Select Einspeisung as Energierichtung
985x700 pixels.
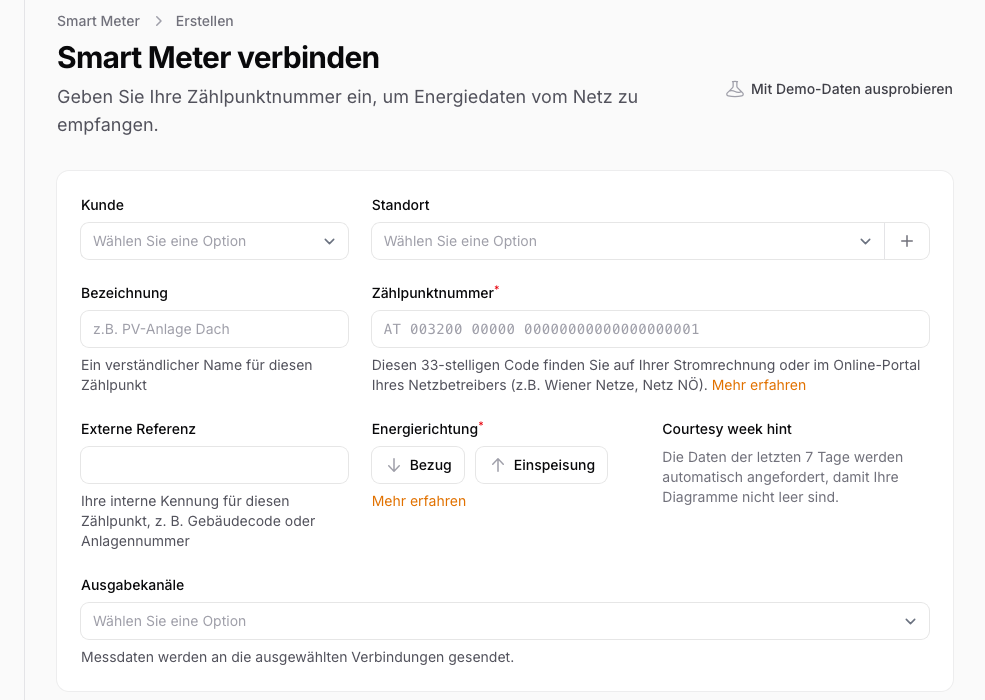coord(541,464)
